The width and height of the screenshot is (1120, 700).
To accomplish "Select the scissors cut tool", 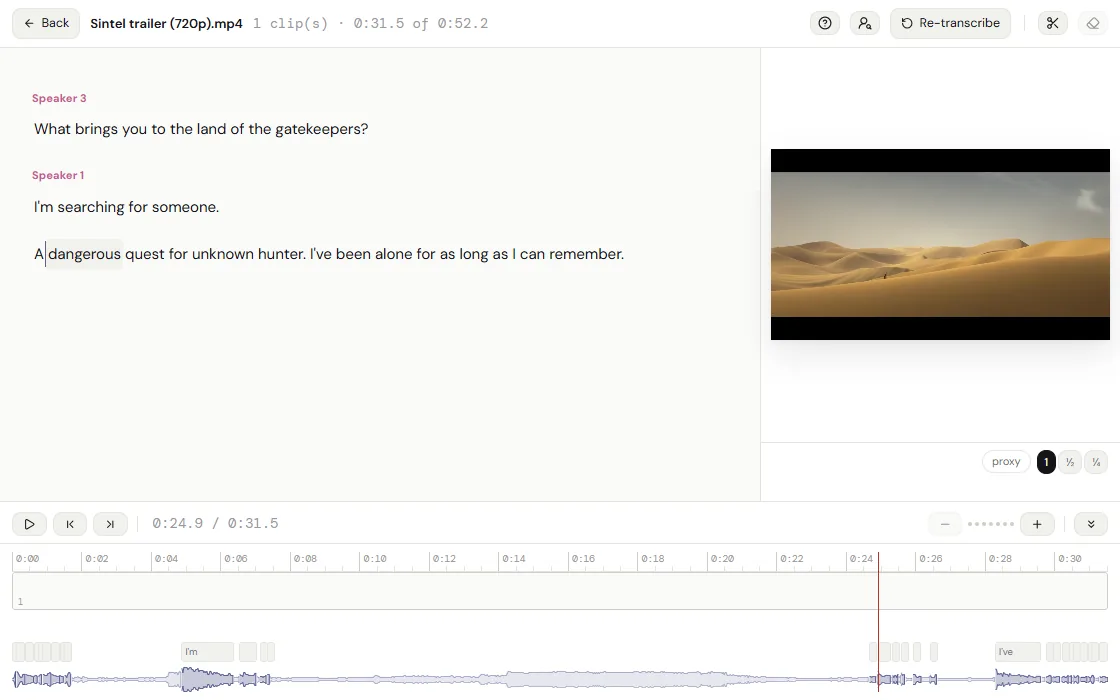I will coord(1052,23).
